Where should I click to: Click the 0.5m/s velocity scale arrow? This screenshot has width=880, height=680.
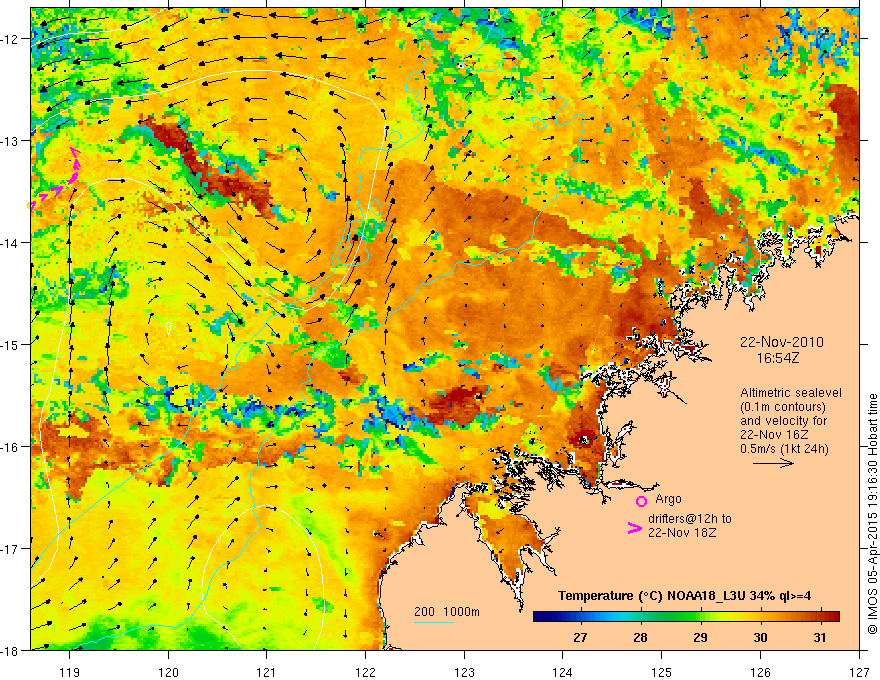click(x=773, y=463)
